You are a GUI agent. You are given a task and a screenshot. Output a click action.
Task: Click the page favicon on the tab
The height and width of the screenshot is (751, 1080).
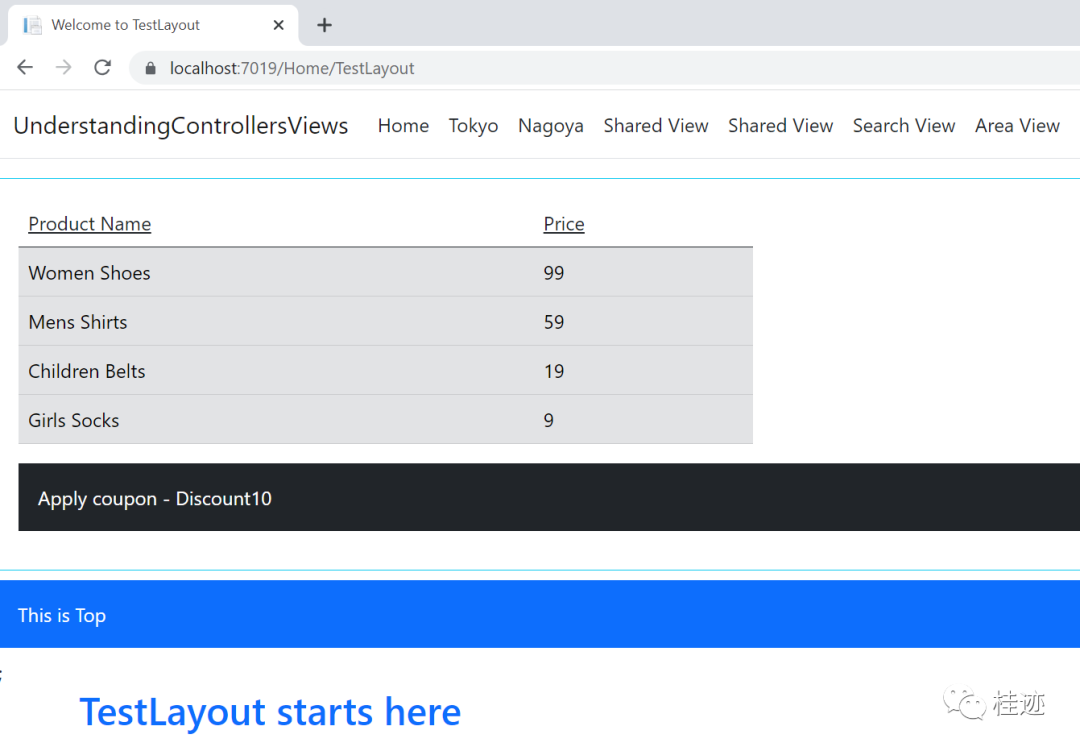click(x=32, y=25)
